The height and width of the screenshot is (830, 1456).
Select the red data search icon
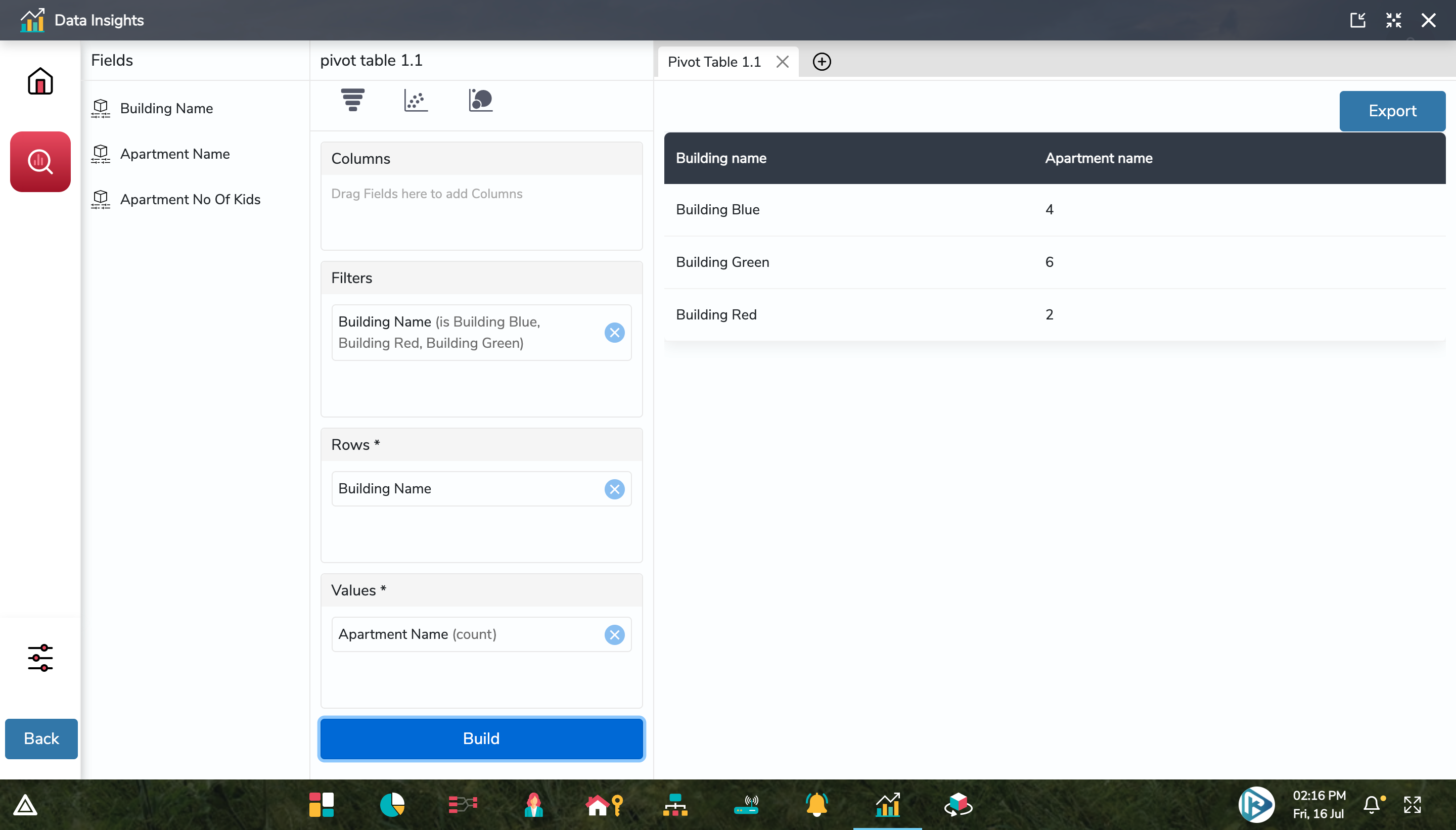(x=40, y=162)
